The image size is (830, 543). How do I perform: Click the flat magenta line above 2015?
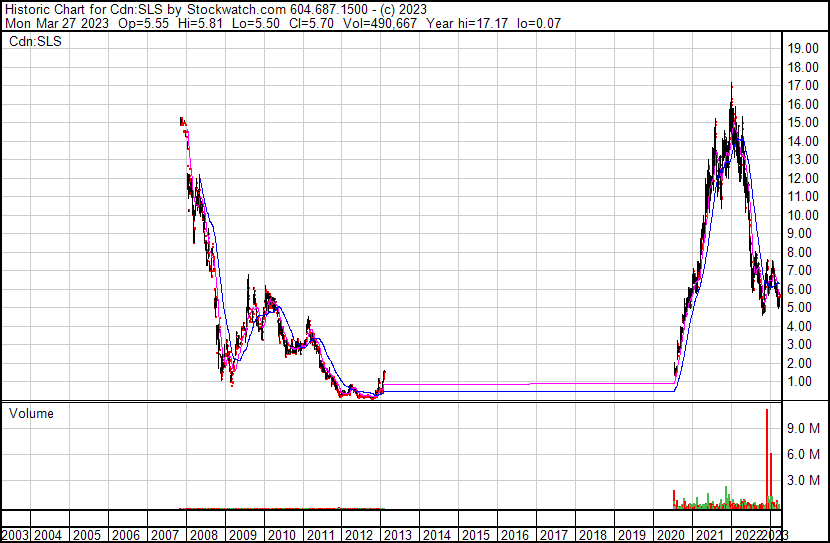click(475, 384)
